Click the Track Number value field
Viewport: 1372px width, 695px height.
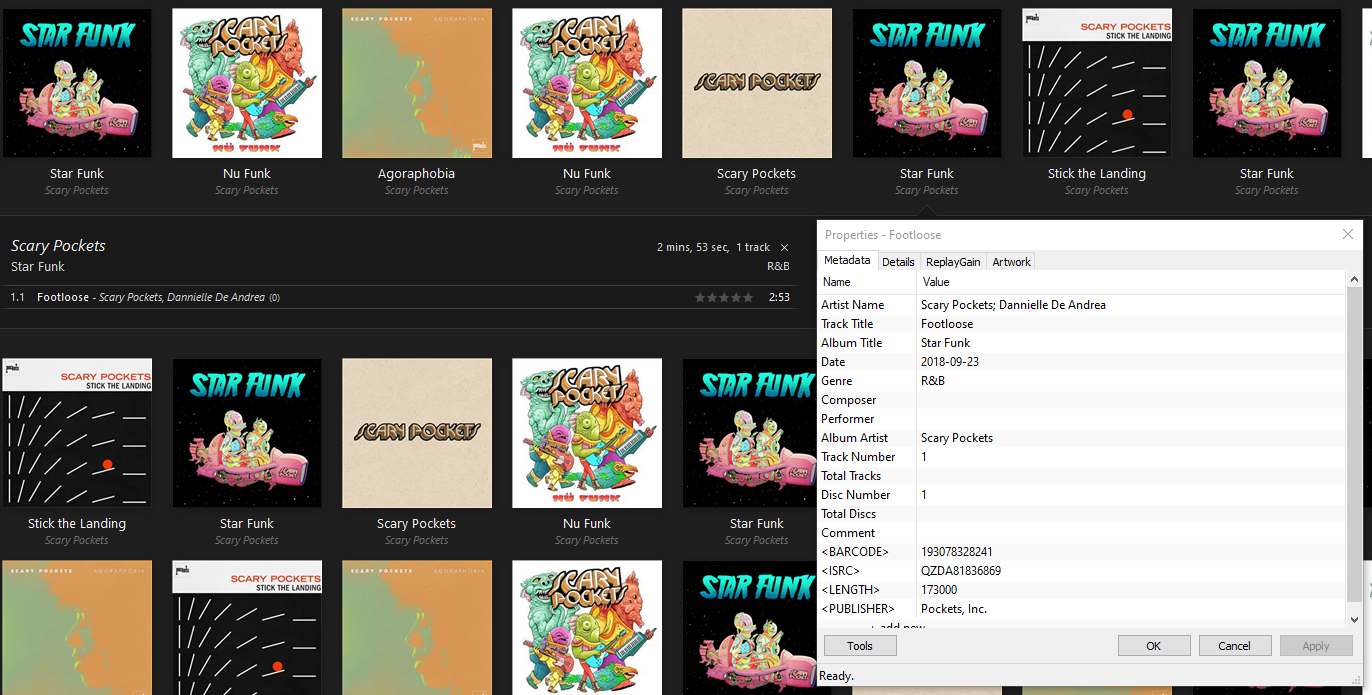[x=1132, y=457]
